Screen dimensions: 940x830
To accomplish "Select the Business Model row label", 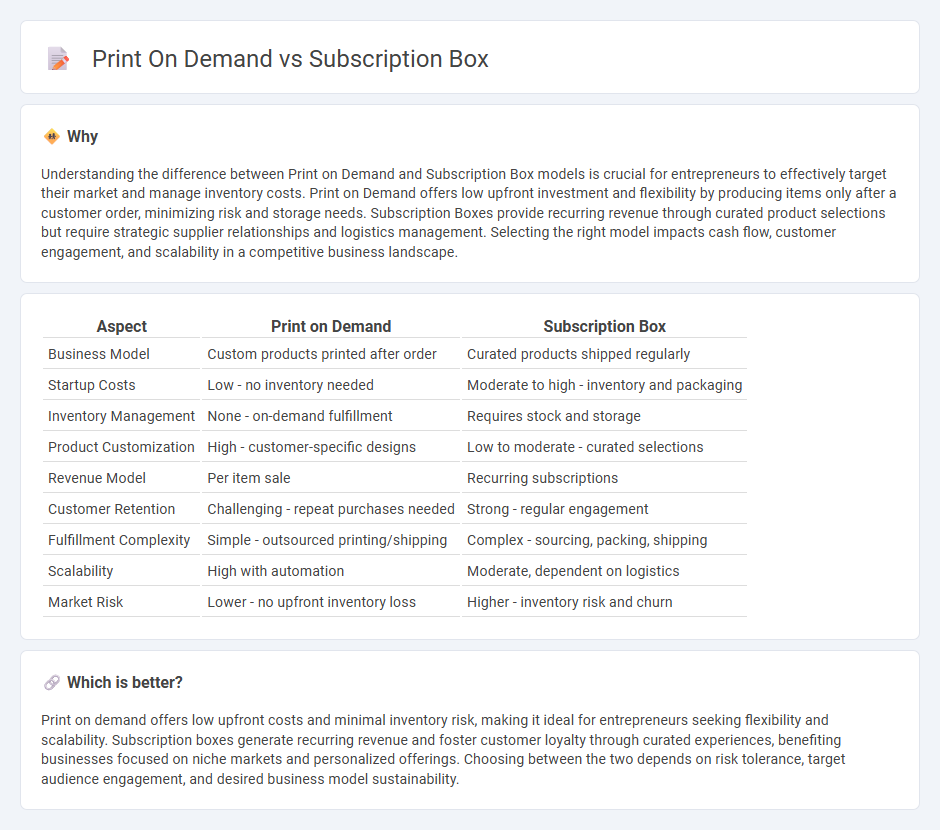I will tap(99, 354).
